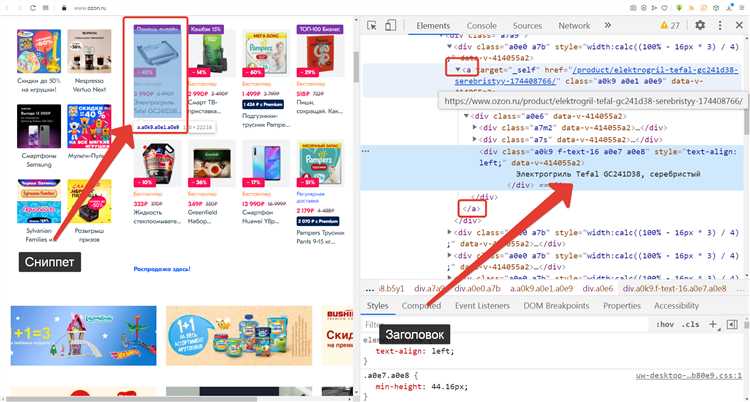This screenshot has width=750, height=402.
Task: Select the Styles tab
Action: [x=377, y=305]
